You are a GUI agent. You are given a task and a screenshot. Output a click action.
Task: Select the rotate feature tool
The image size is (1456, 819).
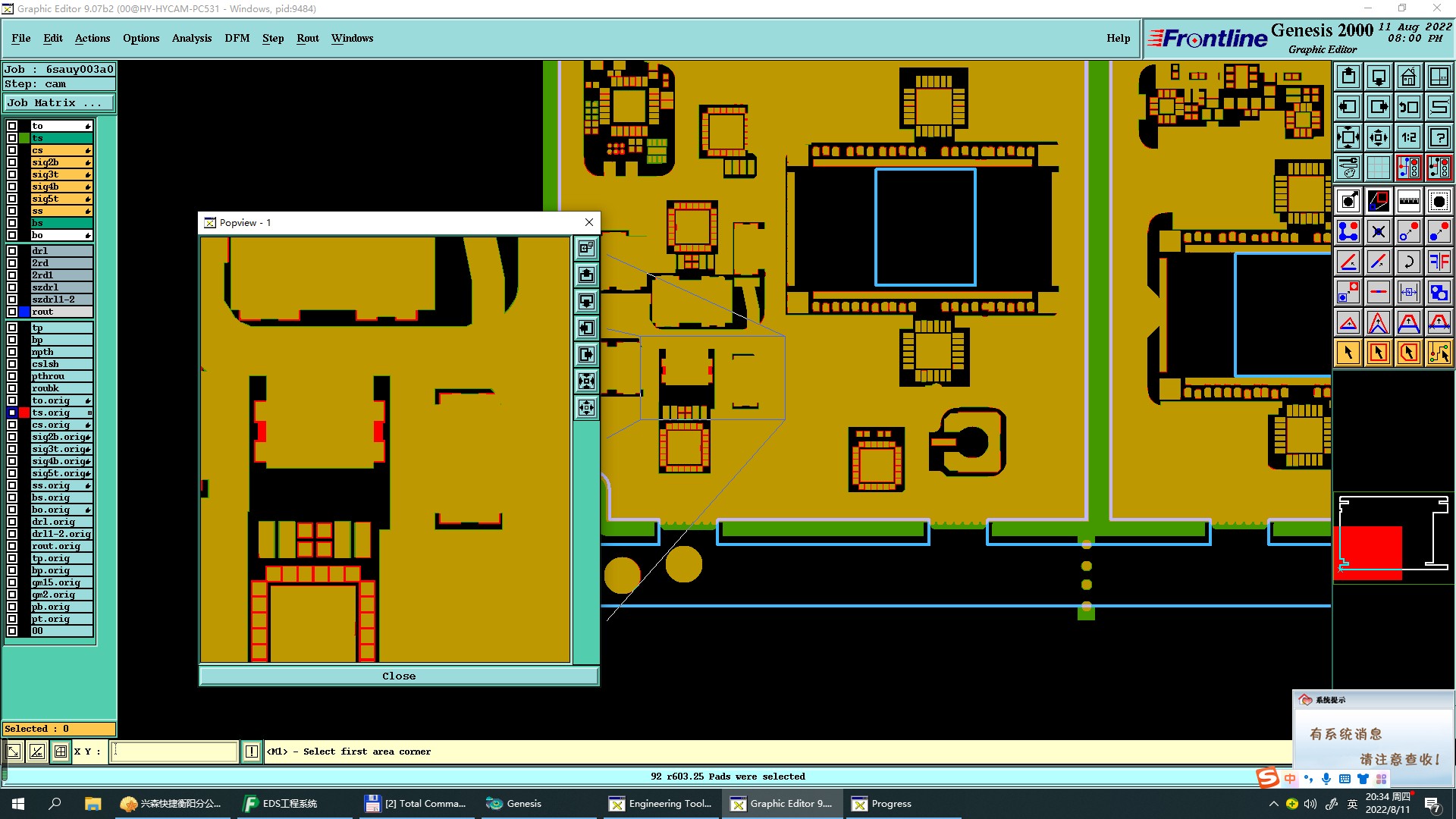tap(1408, 262)
